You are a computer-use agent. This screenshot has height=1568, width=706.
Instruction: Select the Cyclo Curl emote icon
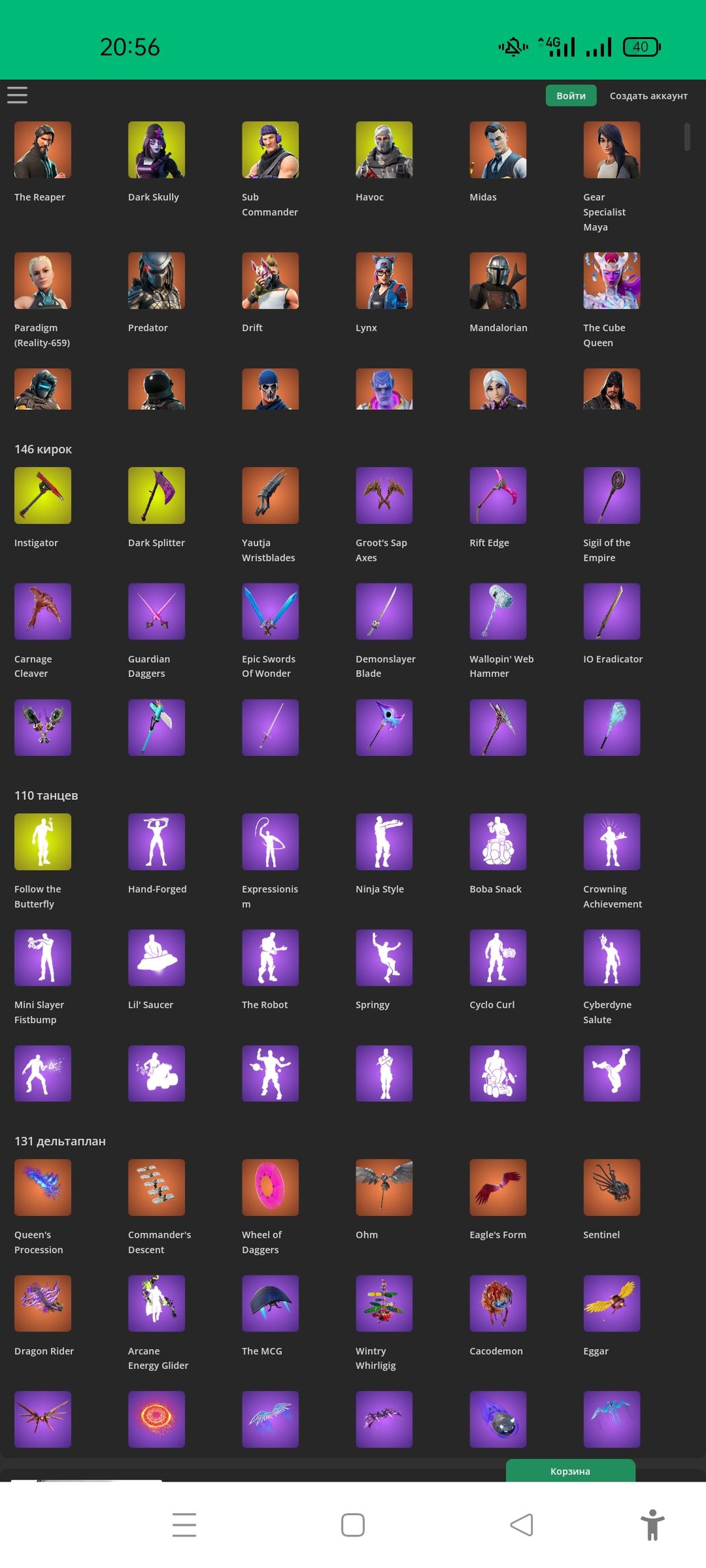498,958
